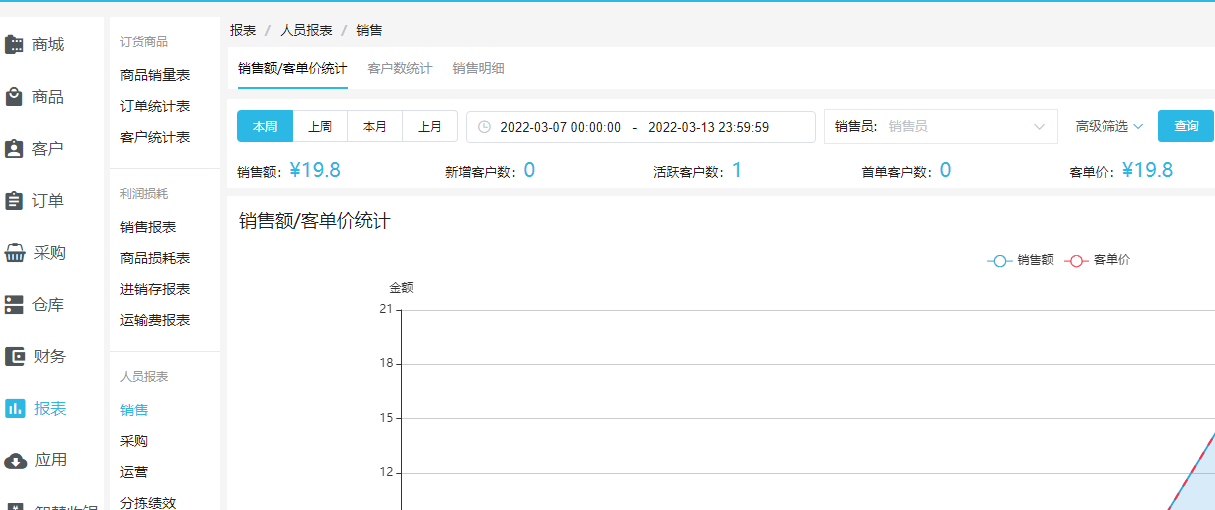Open 订单统计表 report
The width and height of the screenshot is (1215, 510).
click(x=155, y=106)
